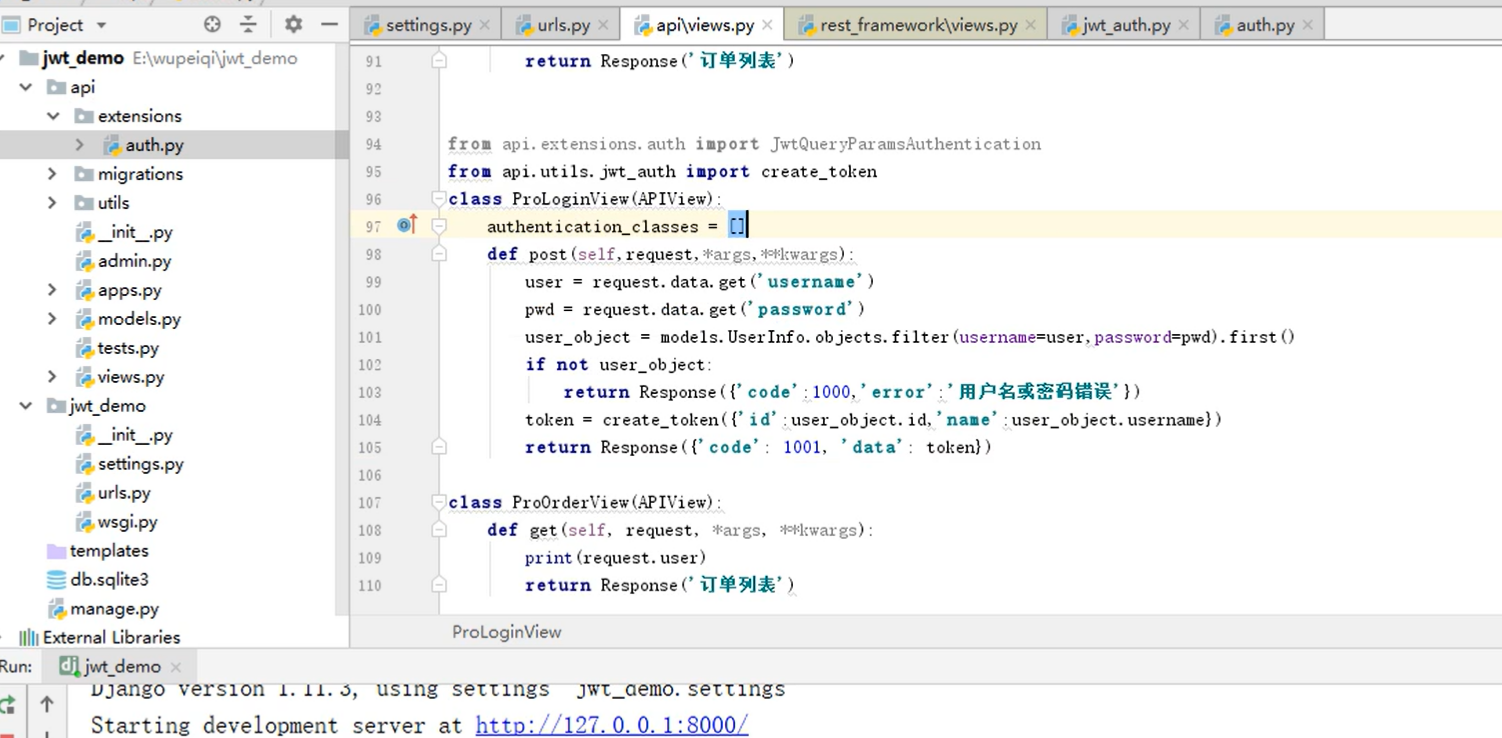Click the override gutter icon on line 97
The height and width of the screenshot is (738, 1502).
406,226
